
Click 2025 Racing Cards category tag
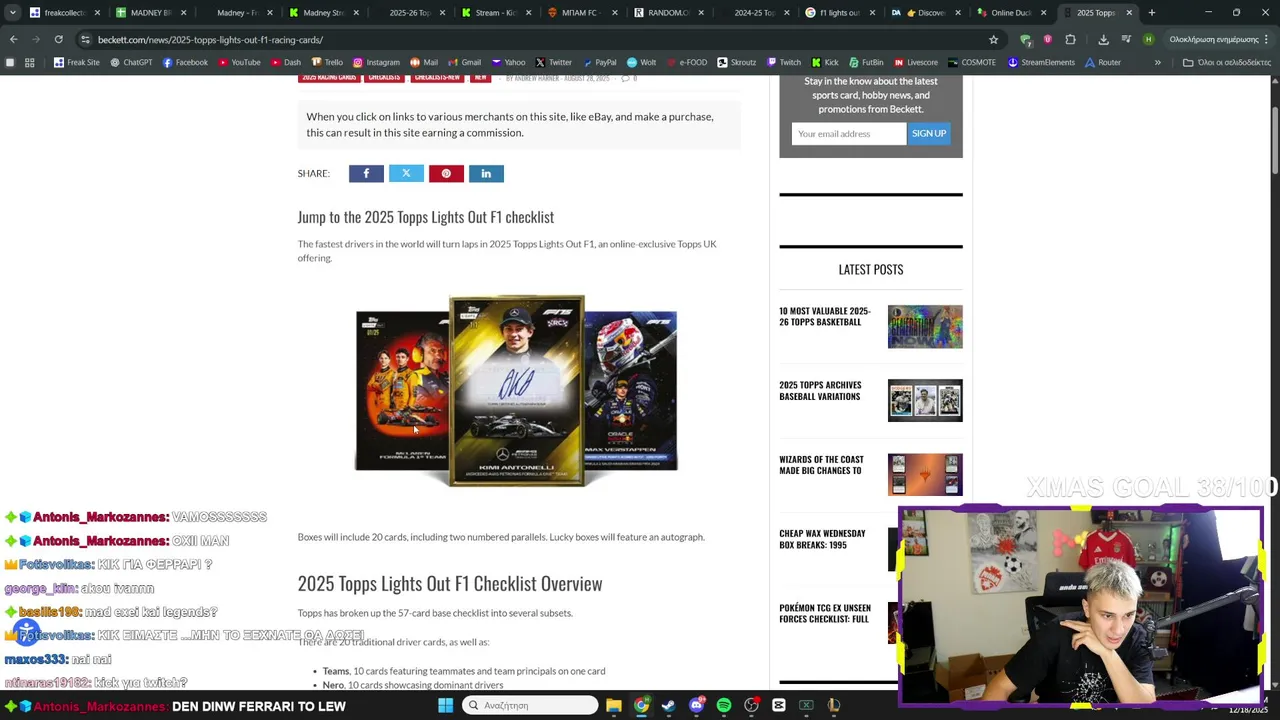click(329, 78)
